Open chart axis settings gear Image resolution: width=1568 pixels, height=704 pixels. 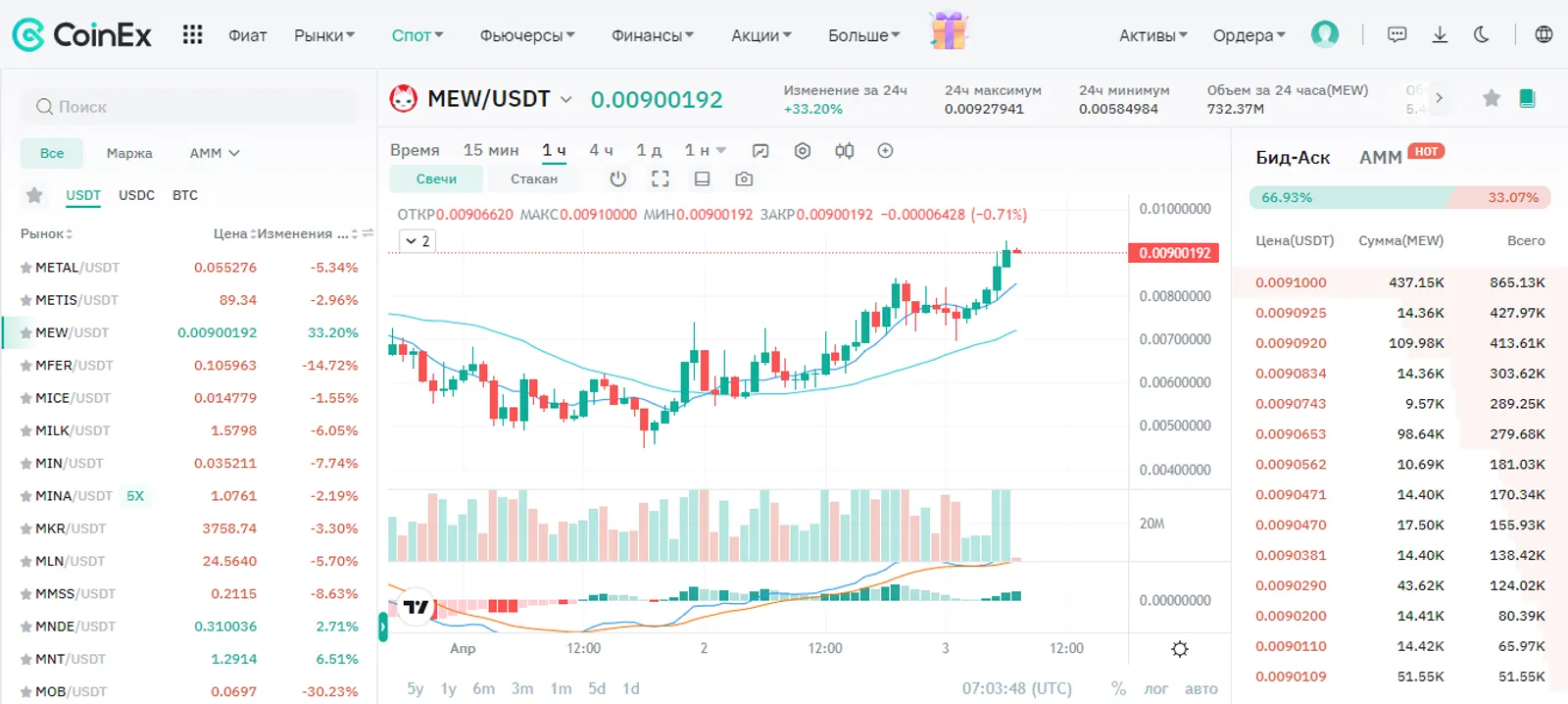(1180, 649)
